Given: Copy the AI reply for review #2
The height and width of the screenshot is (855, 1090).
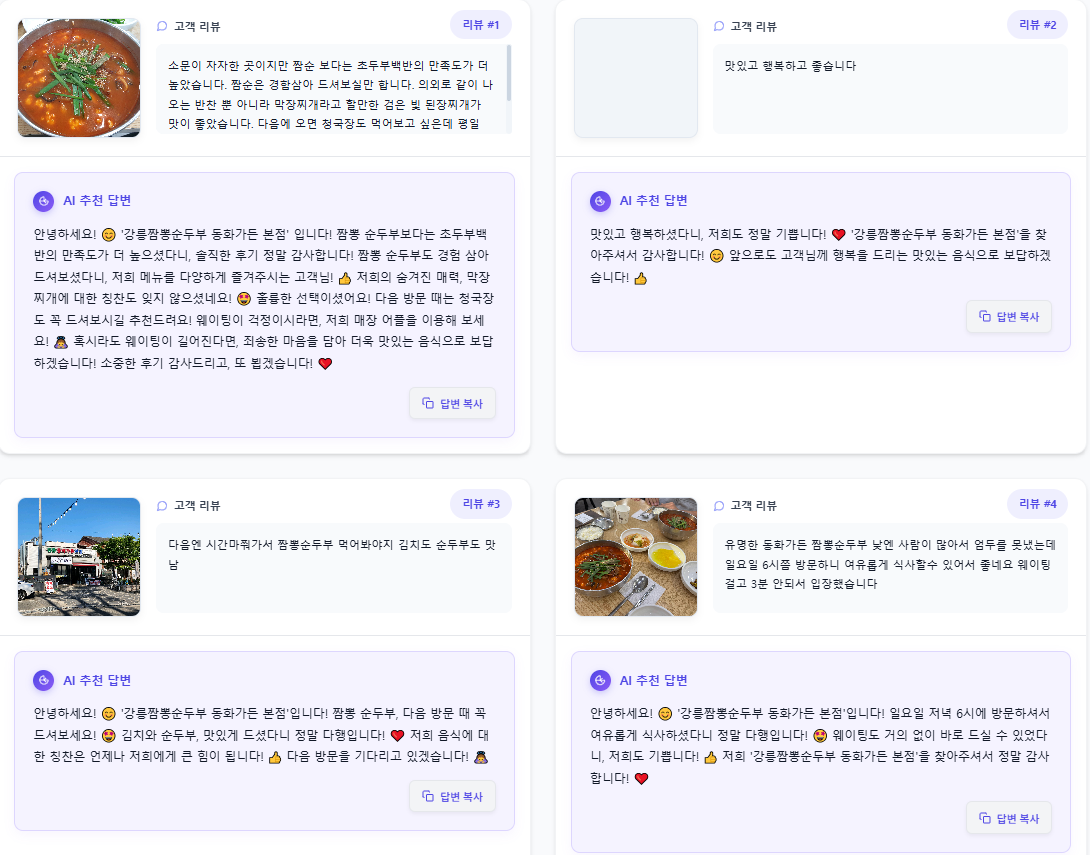Looking at the screenshot, I should [x=1009, y=316].
